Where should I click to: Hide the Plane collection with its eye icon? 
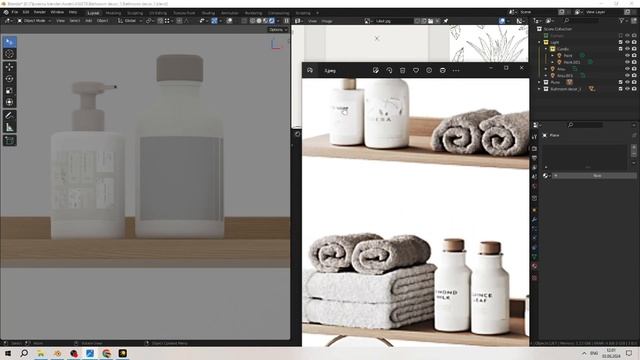point(627,82)
